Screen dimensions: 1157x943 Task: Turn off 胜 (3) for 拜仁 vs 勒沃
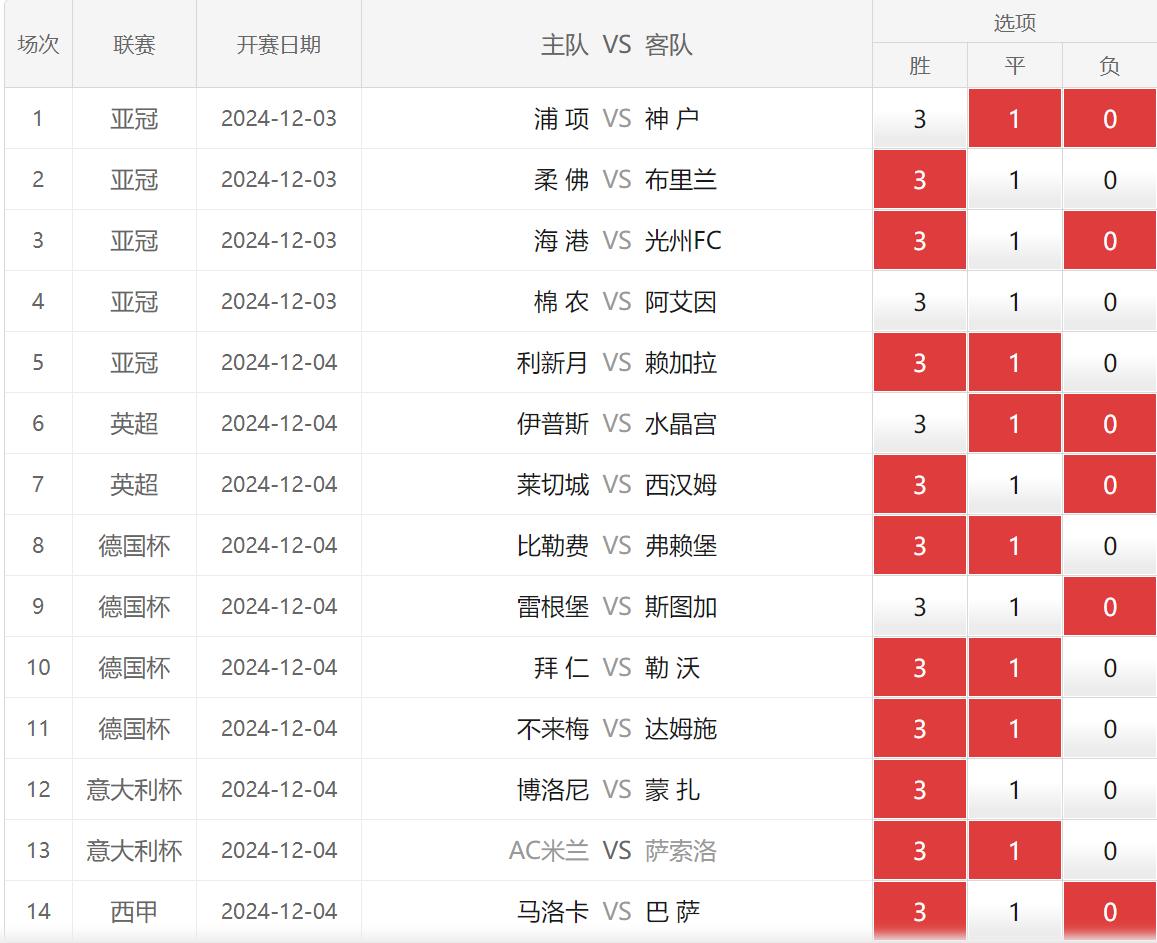pos(919,668)
